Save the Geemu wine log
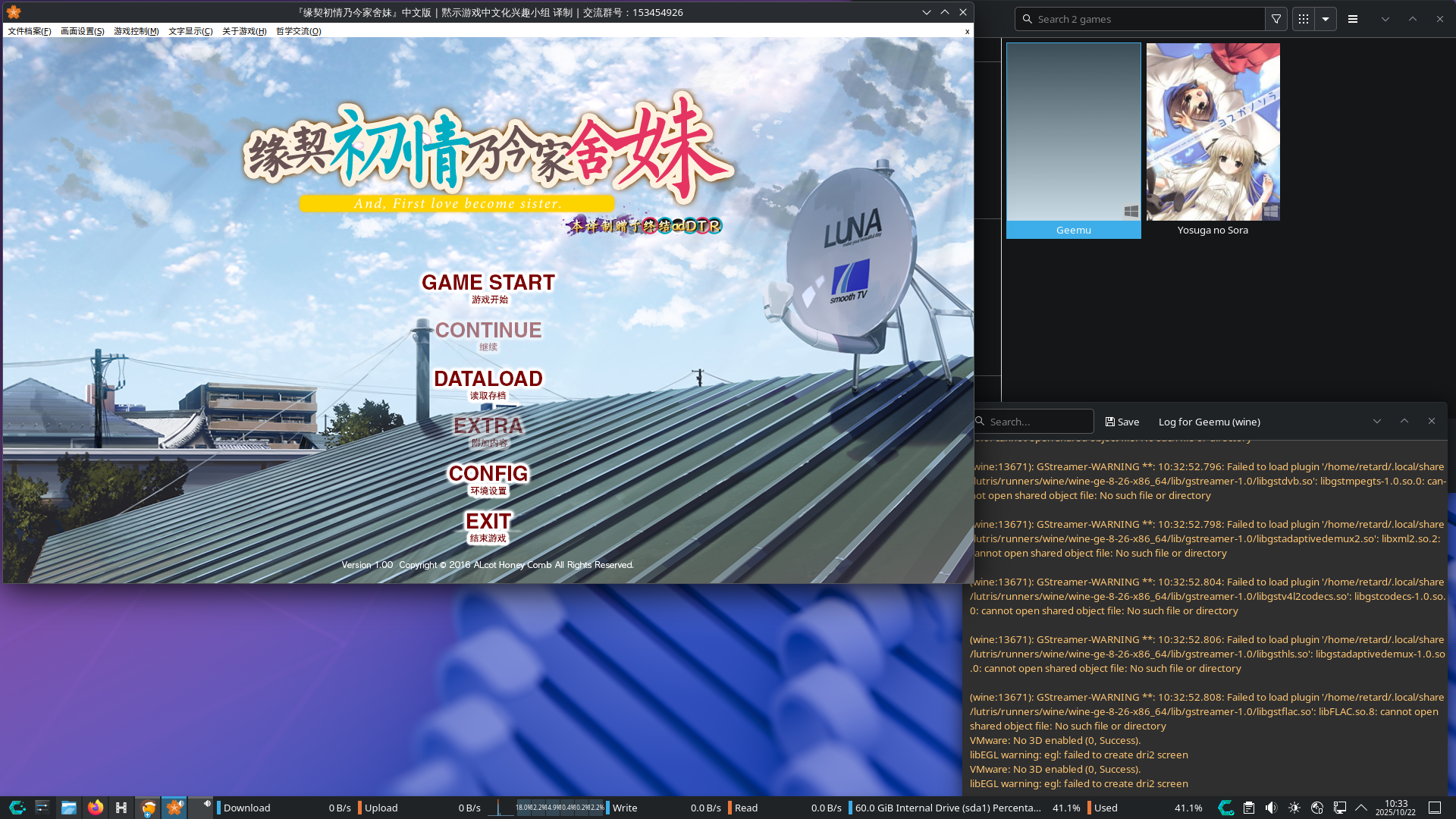Viewport: 1456px width, 819px height. 1122,422
